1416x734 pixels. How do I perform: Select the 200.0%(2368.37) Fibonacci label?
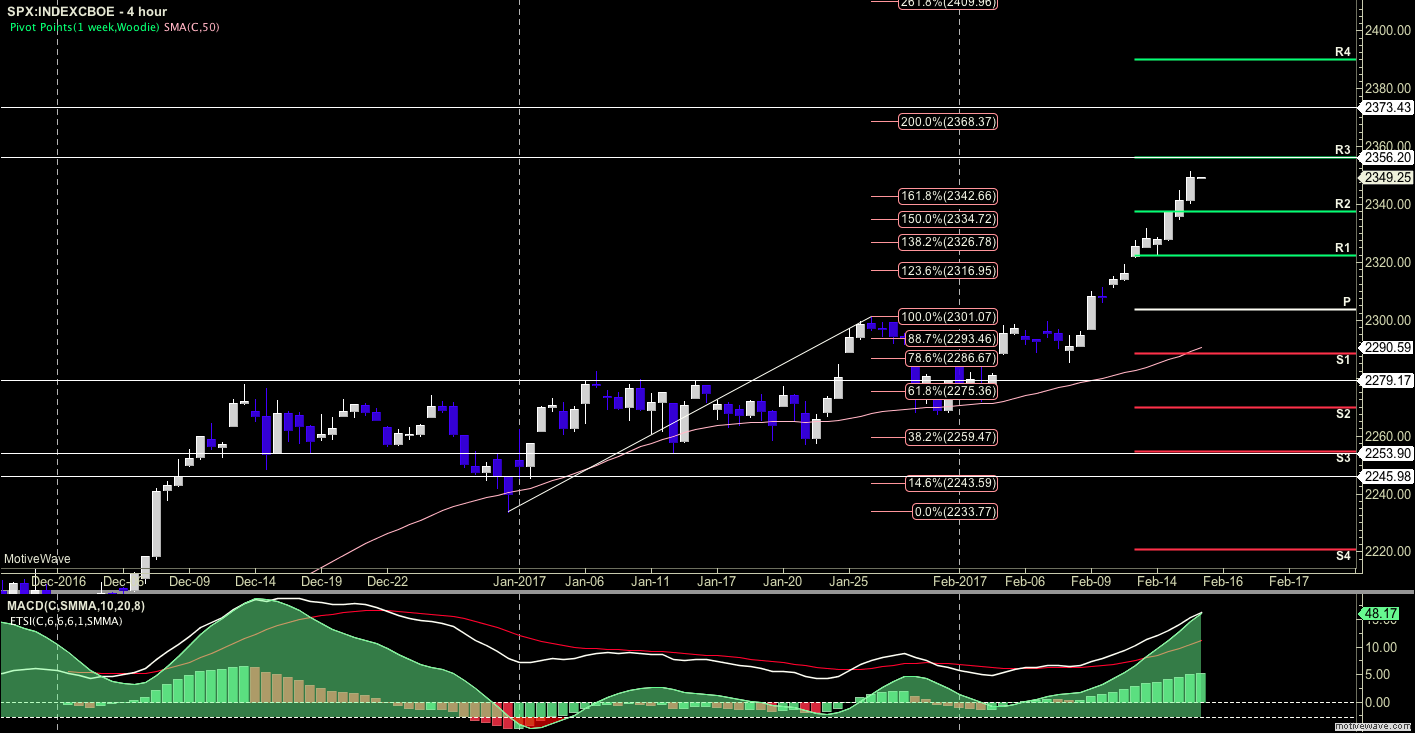(948, 122)
